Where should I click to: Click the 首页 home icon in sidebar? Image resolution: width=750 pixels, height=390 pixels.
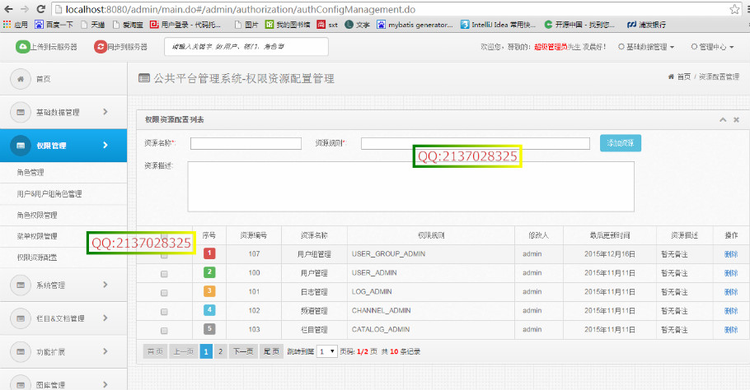tap(20, 79)
